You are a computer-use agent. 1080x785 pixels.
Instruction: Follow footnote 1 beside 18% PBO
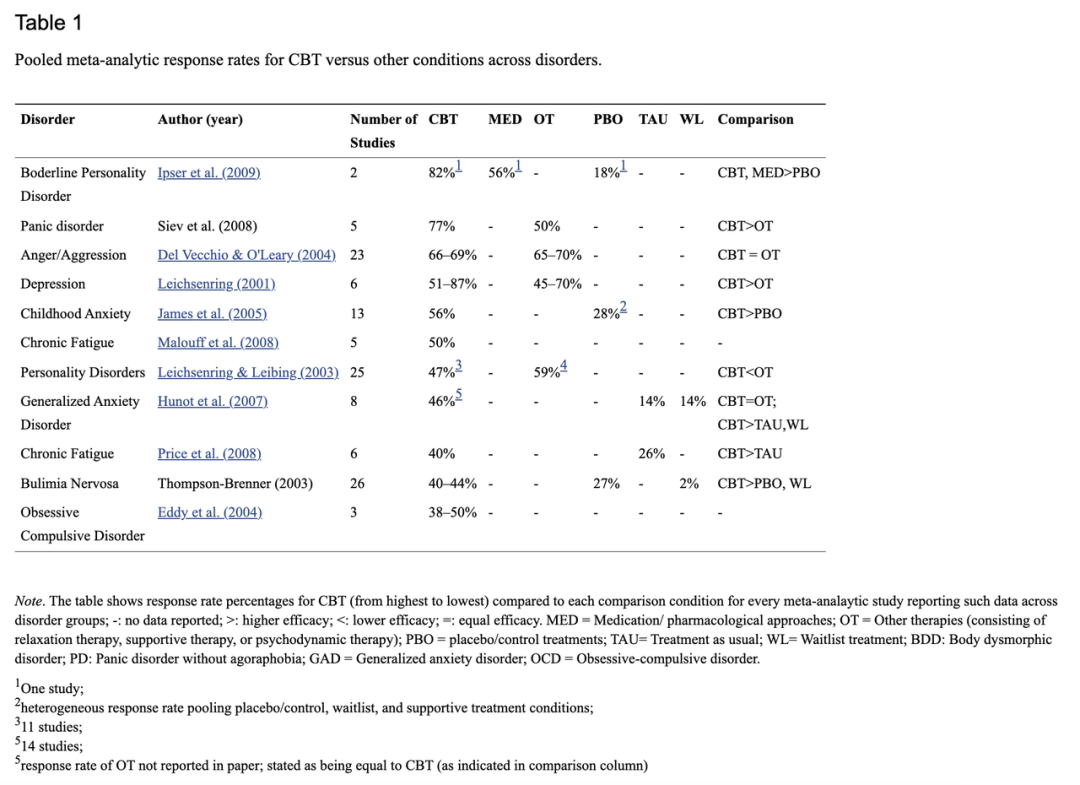623,166
